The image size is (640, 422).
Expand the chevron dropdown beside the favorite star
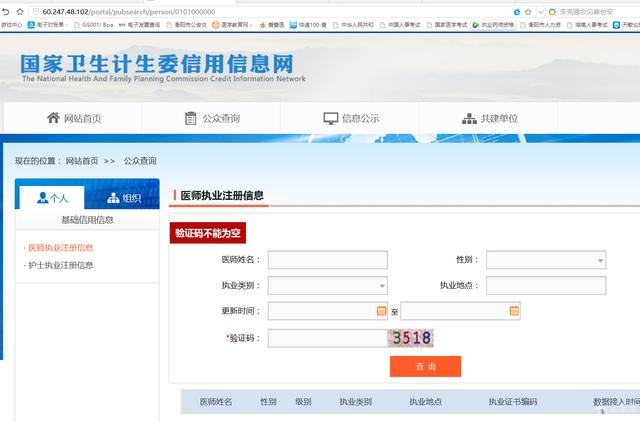pos(540,12)
